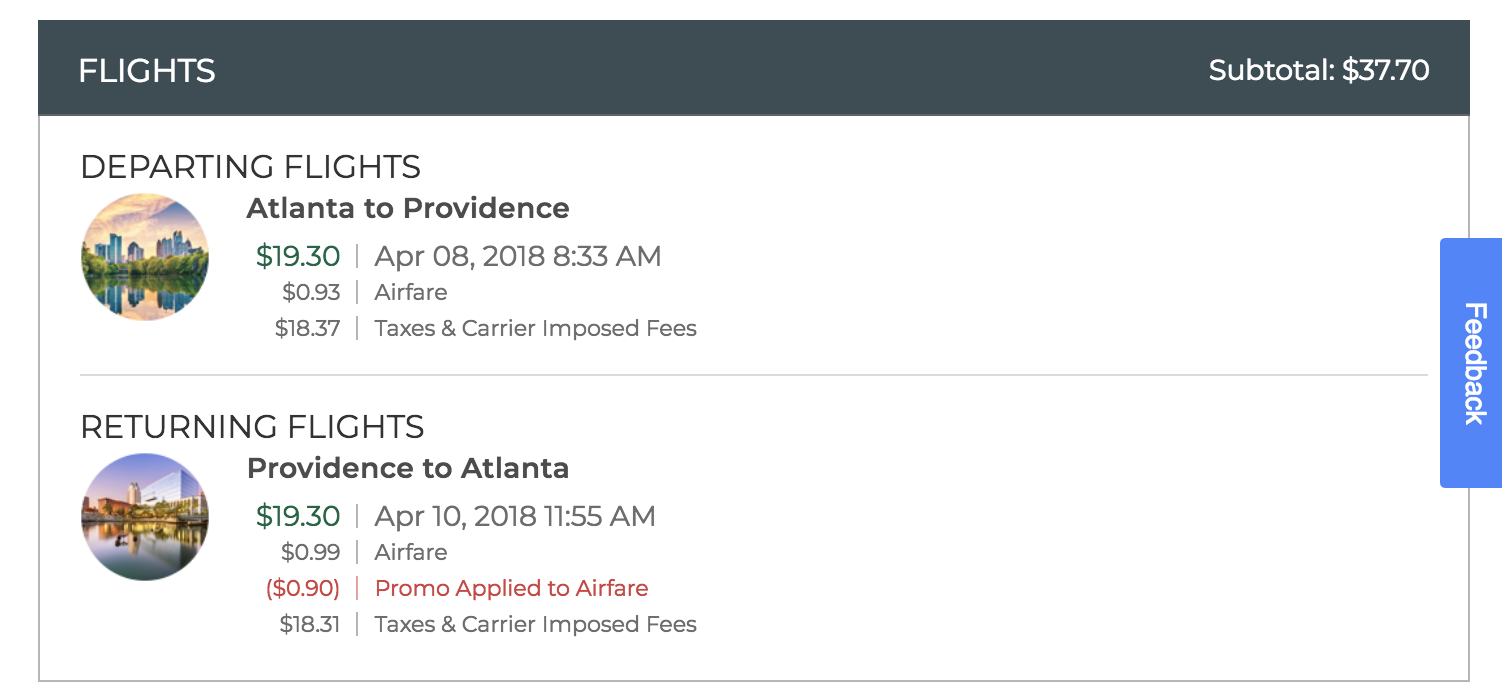
Task: Click the $19.30 returning flight price
Action: [x=297, y=516]
